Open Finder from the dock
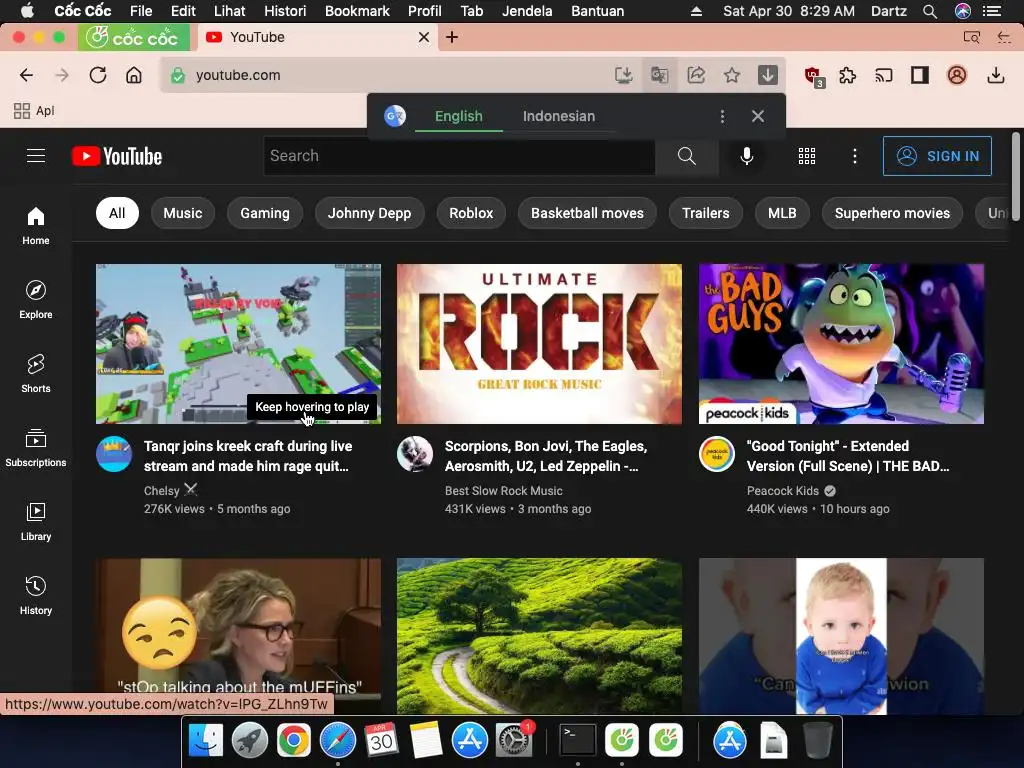This screenshot has width=1024, height=768. pos(206,741)
